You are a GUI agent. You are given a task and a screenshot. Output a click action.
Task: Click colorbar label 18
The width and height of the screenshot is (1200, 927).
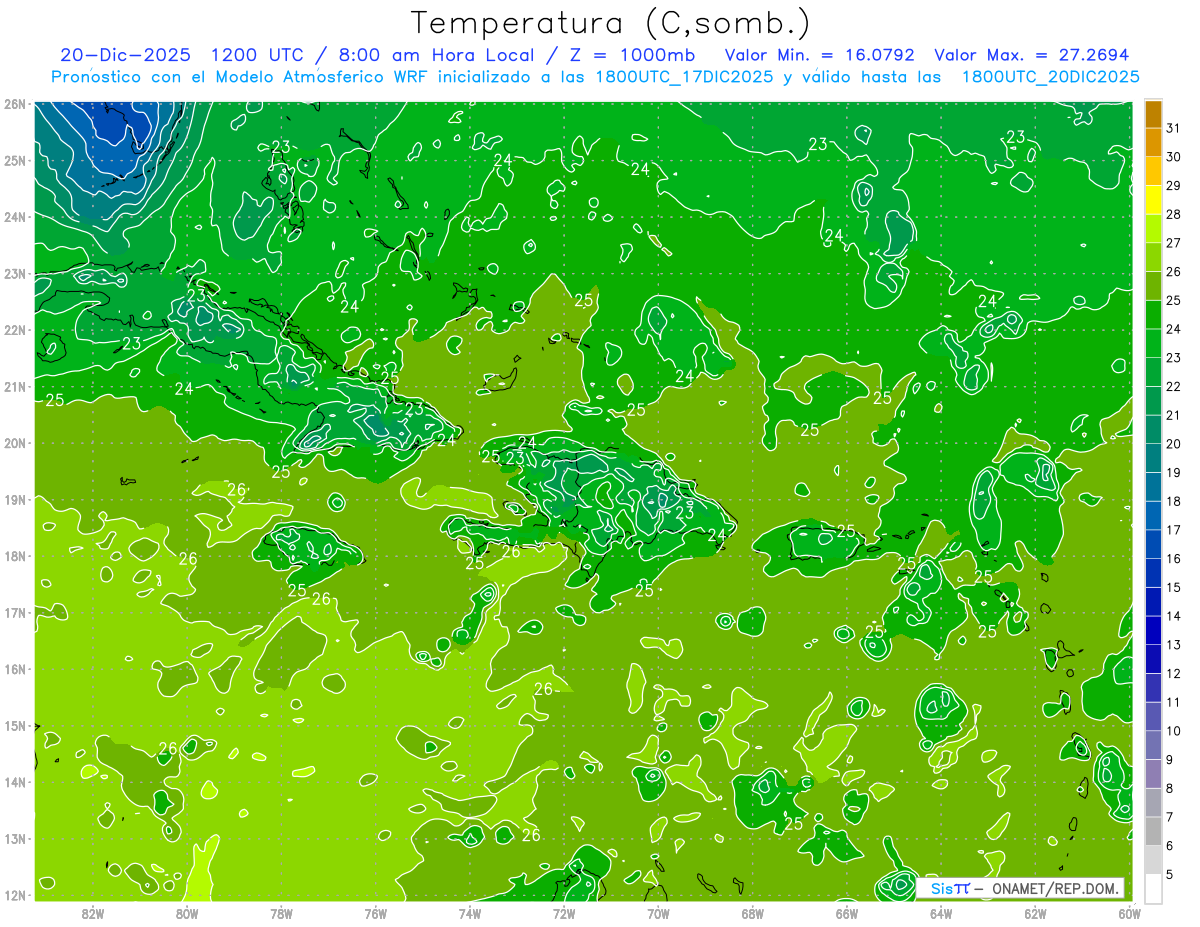point(1174,501)
